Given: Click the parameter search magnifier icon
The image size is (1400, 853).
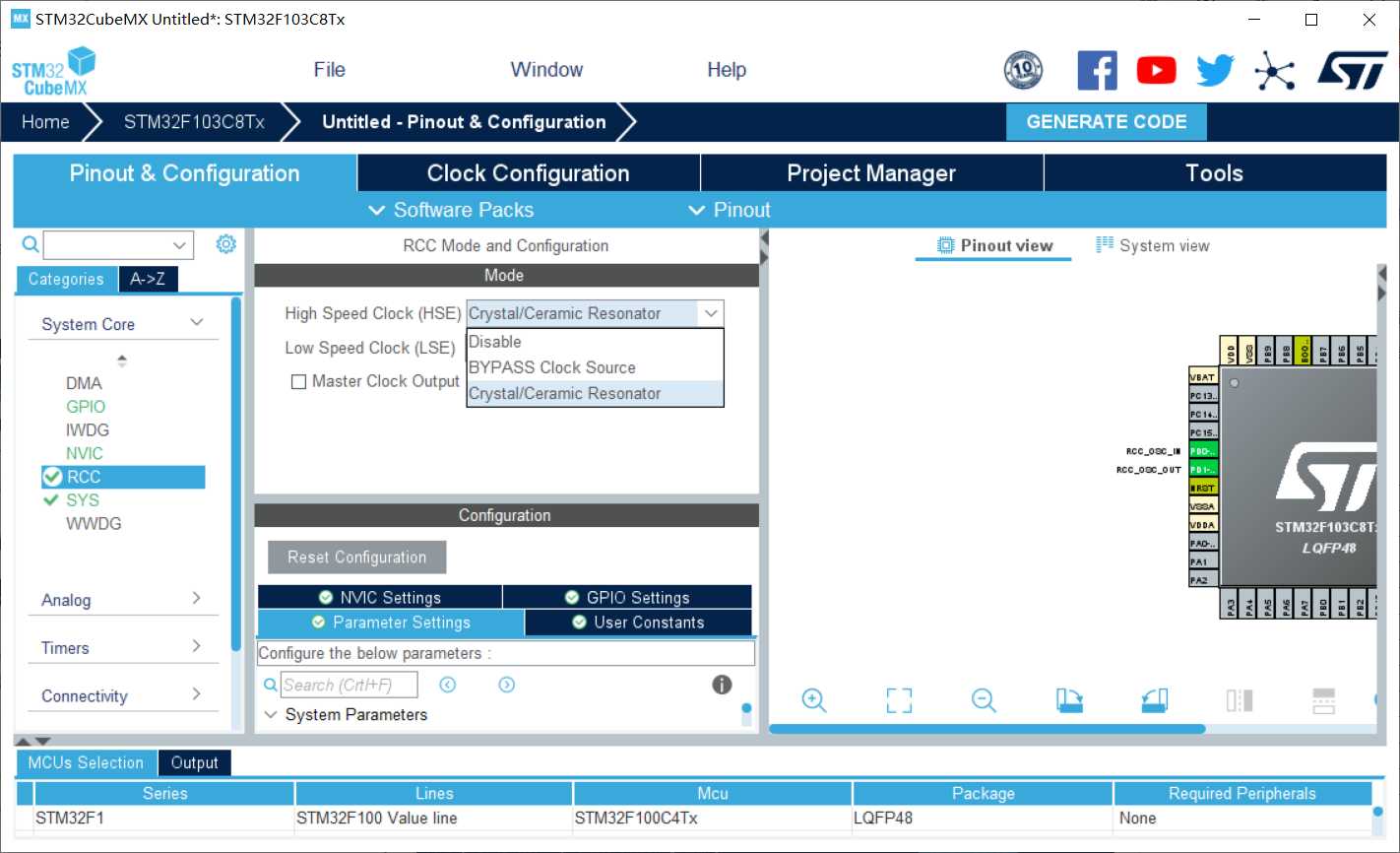Looking at the screenshot, I should [271, 685].
